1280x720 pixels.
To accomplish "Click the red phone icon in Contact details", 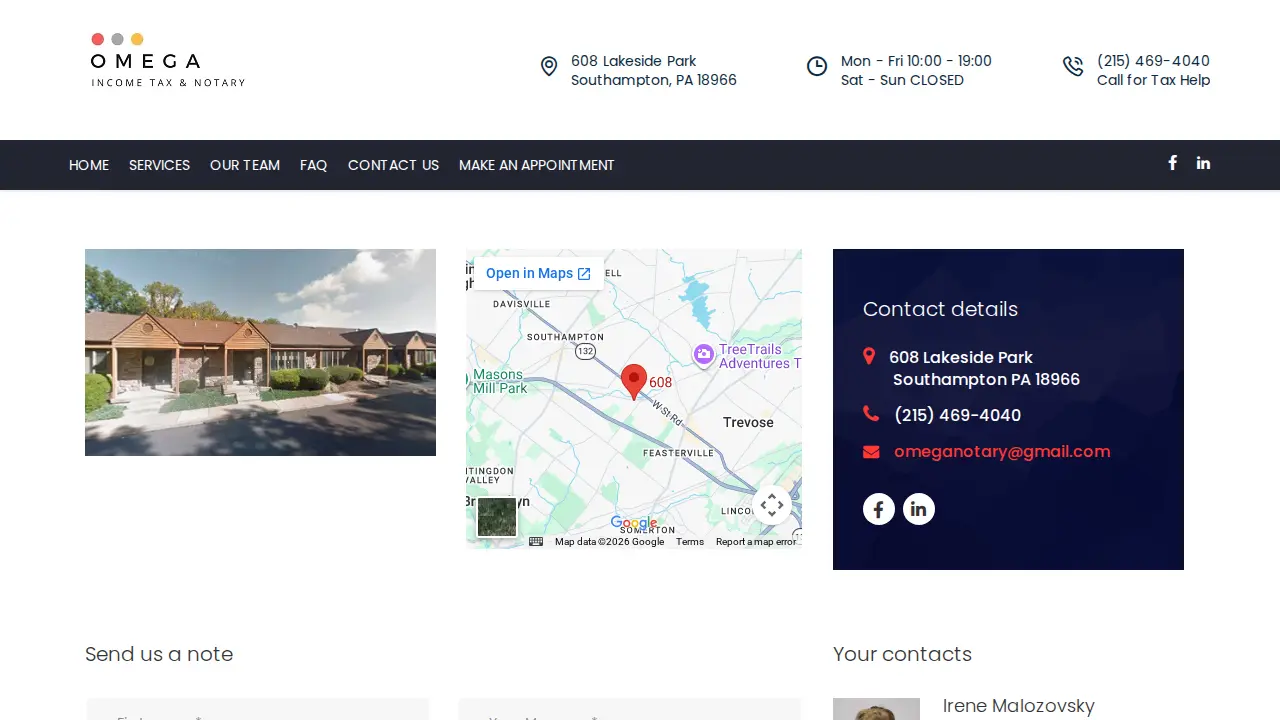I will click(871, 414).
